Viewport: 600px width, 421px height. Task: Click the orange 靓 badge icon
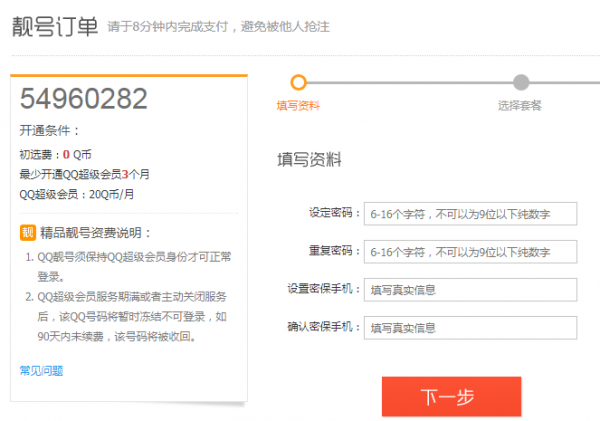click(x=28, y=232)
